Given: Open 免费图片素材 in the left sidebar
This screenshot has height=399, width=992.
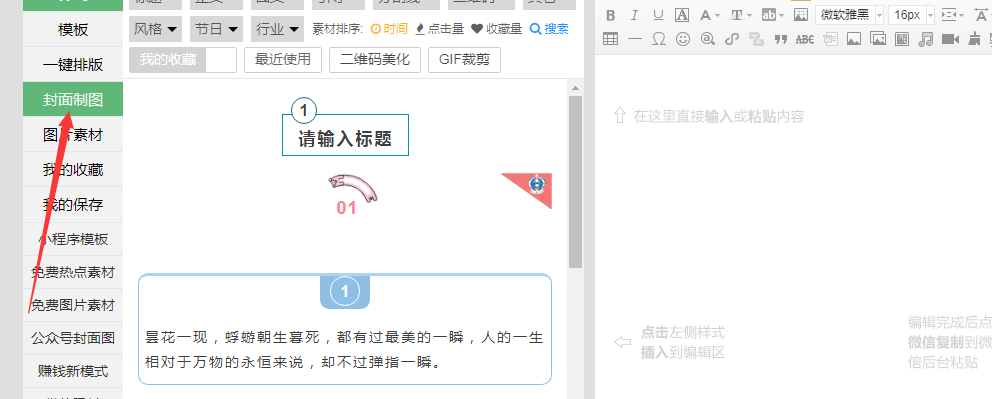Looking at the screenshot, I should tap(73, 305).
